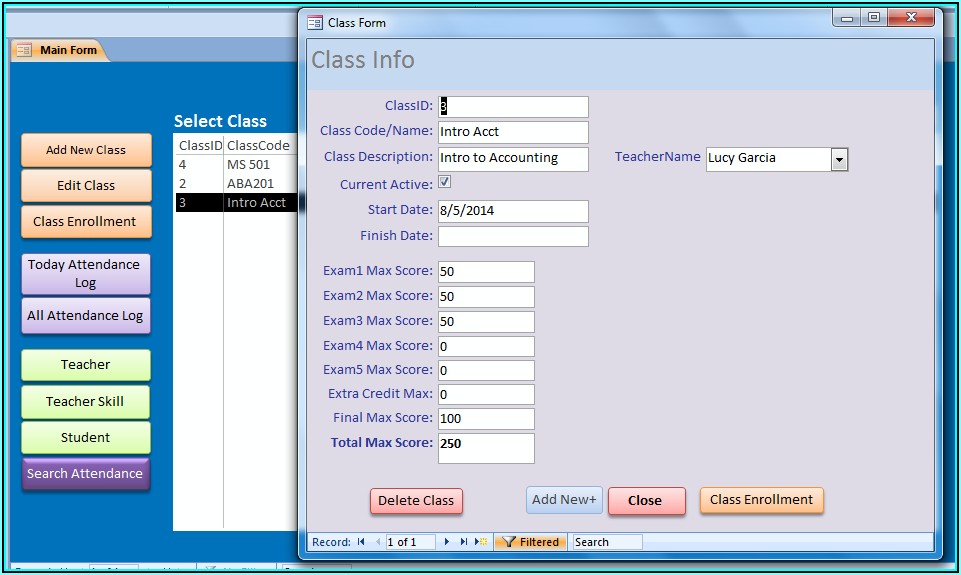961x575 pixels.
Task: Click the record navigator Search box
Action: pos(607,542)
